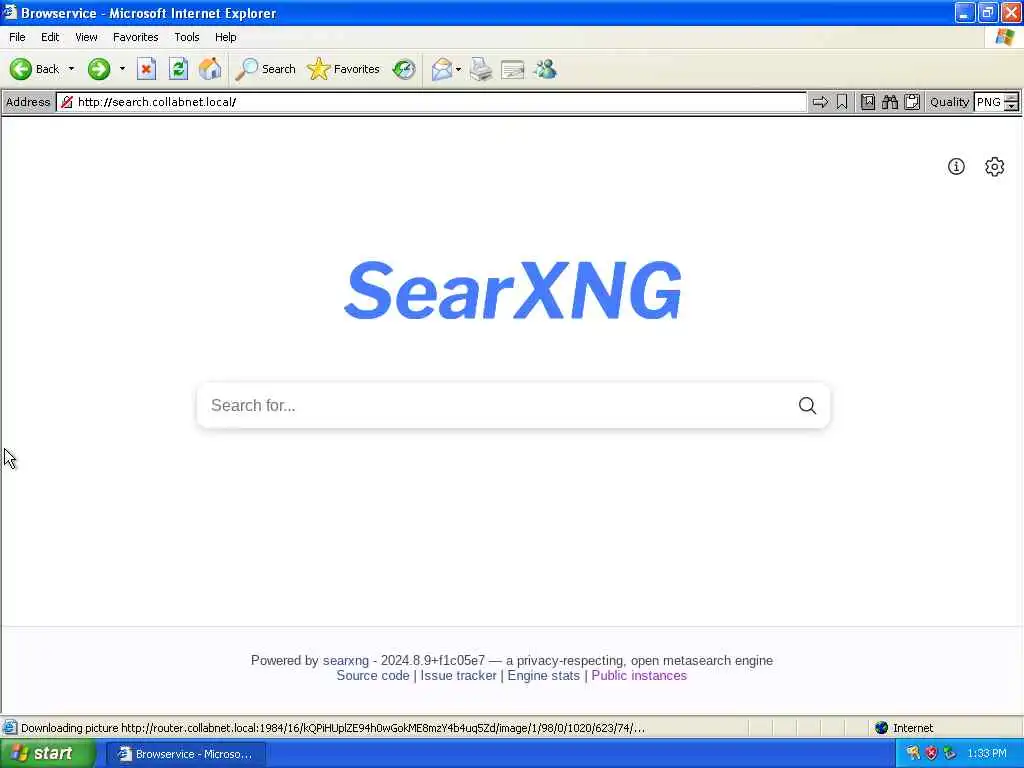Open SearXNG preferences gear icon
The image size is (1024, 768).
pyautogui.click(x=994, y=167)
